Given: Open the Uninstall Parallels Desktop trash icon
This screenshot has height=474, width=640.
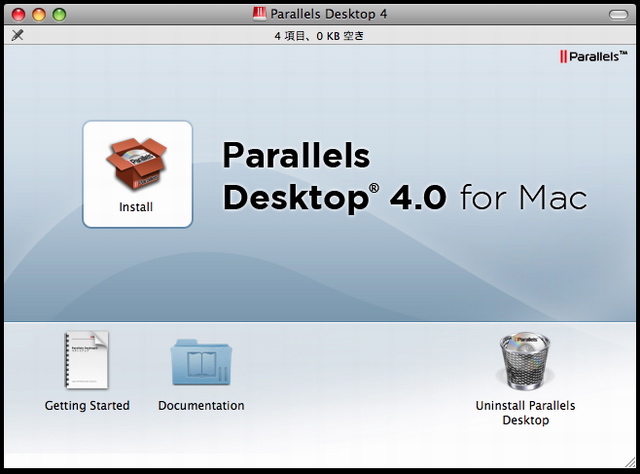Looking at the screenshot, I should [525, 360].
